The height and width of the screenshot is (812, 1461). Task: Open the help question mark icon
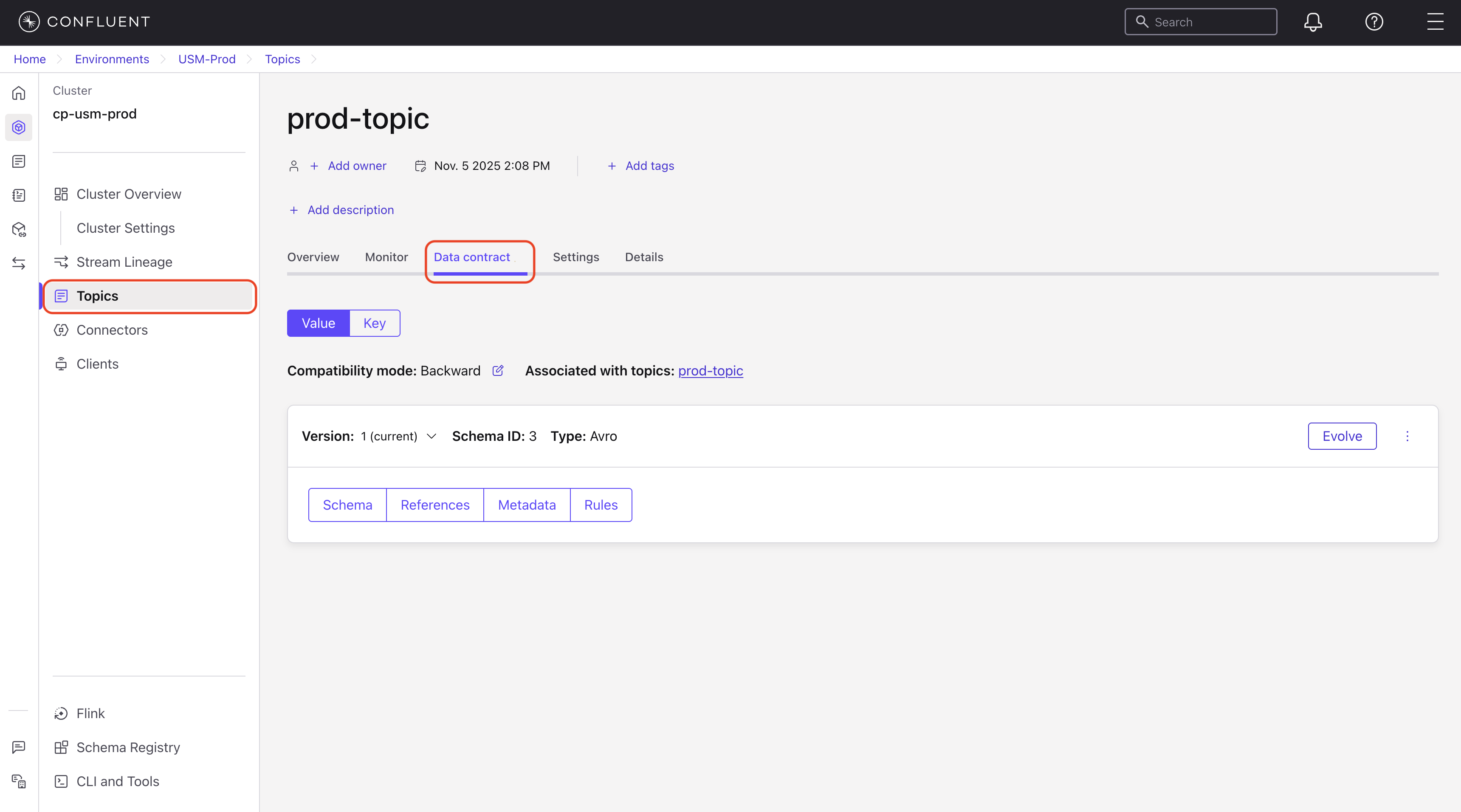point(1374,22)
